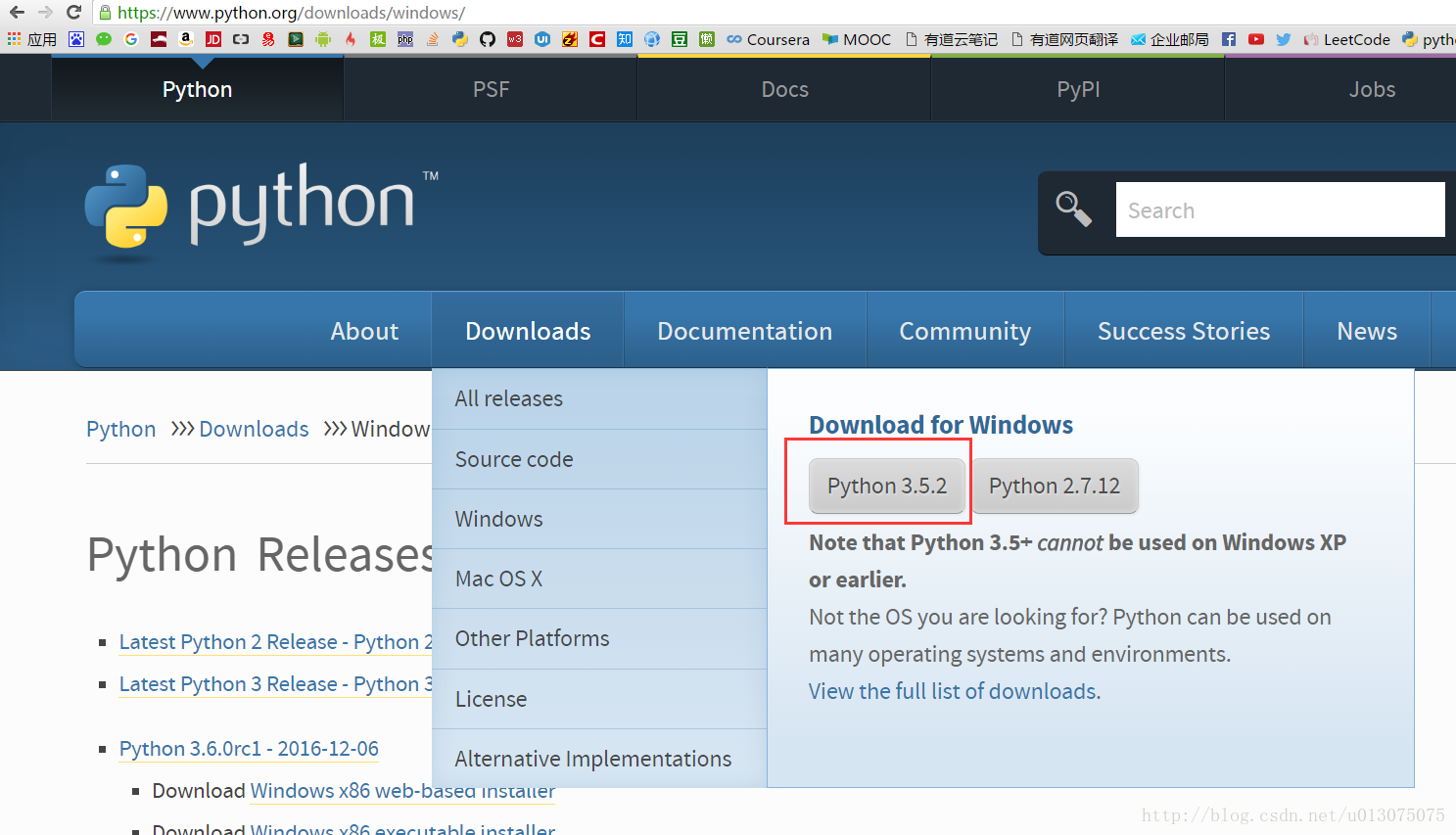The width and height of the screenshot is (1456, 835).
Task: Open the Zhihu 知 bookmark icon
Action: coord(624,39)
